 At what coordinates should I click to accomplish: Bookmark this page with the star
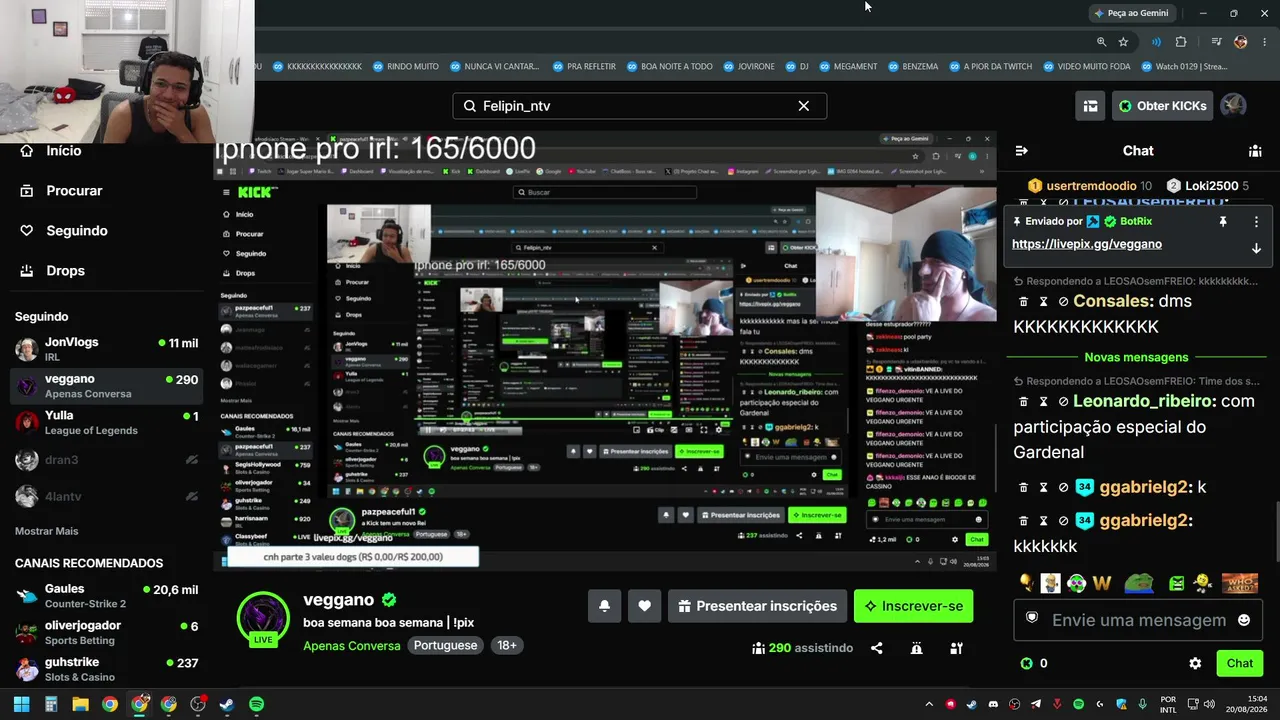pyautogui.click(x=1123, y=42)
